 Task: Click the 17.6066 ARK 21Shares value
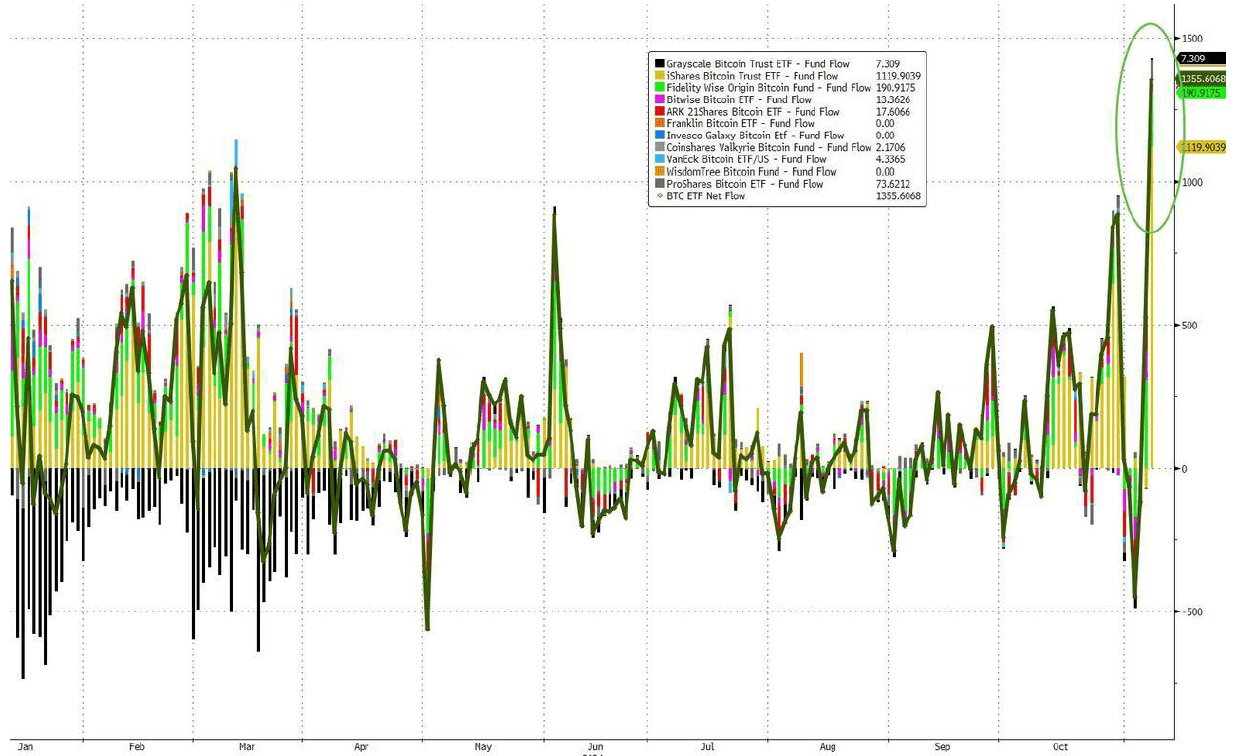click(894, 111)
